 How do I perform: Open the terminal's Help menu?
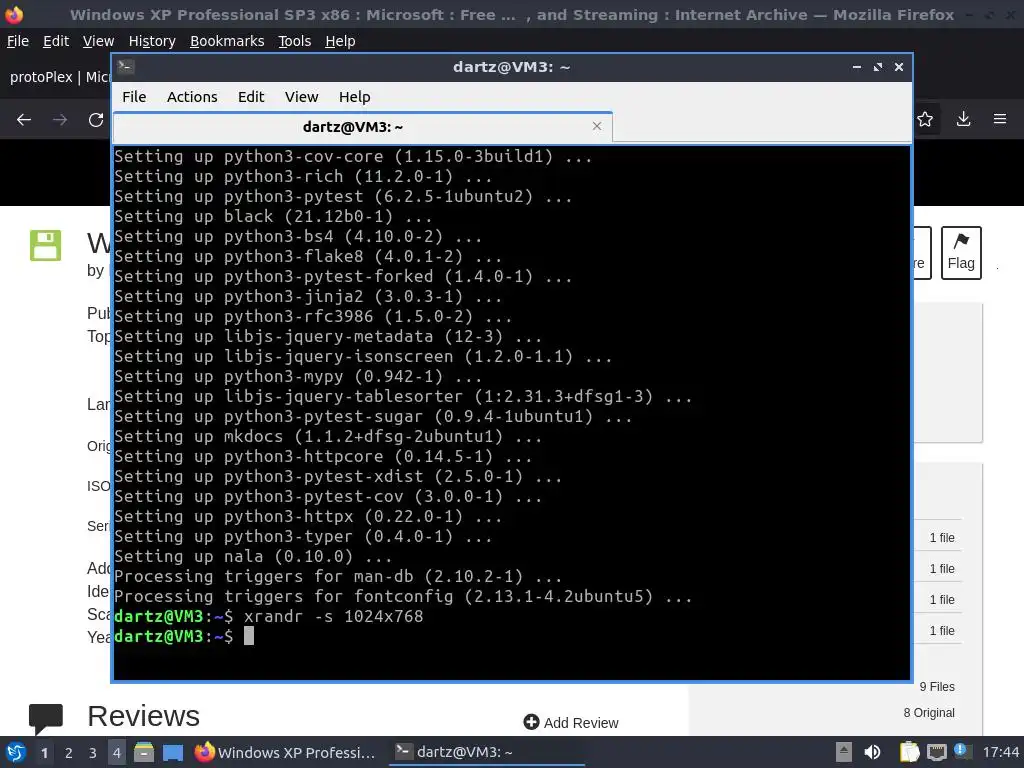point(355,97)
